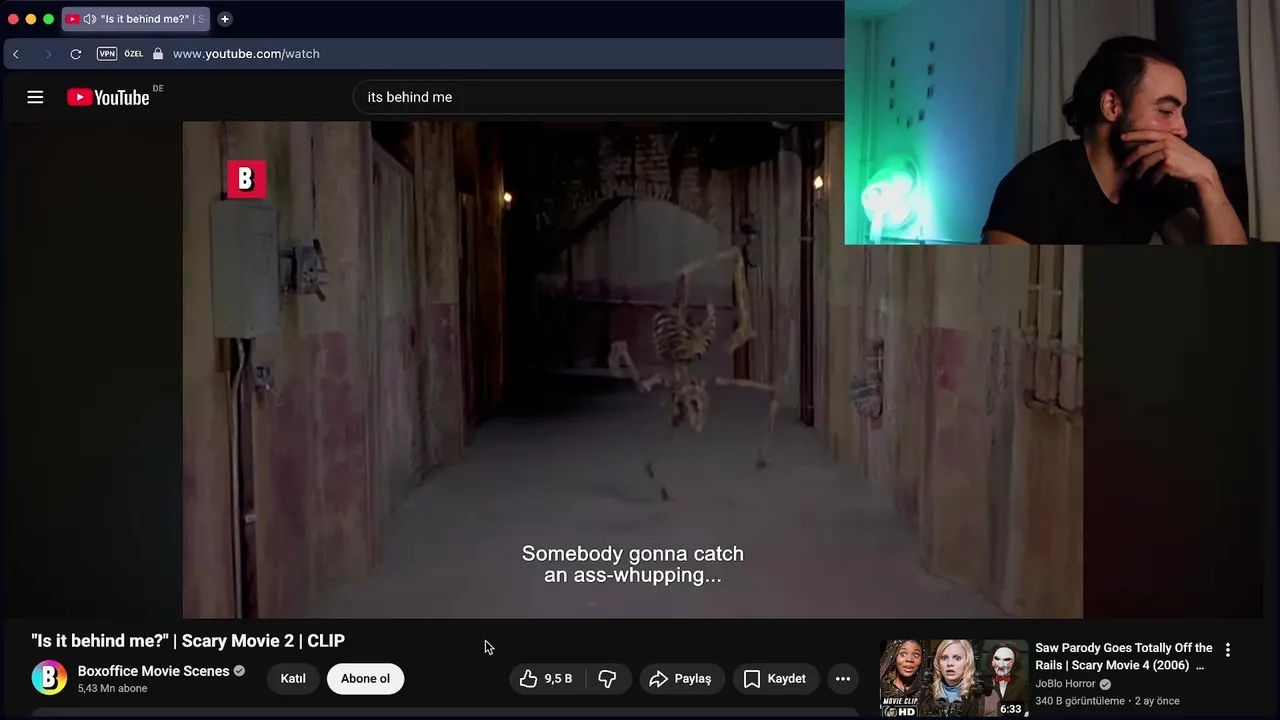This screenshot has height=720, width=1280.
Task: Click the red B channel watermark in video
Action: [x=246, y=179]
